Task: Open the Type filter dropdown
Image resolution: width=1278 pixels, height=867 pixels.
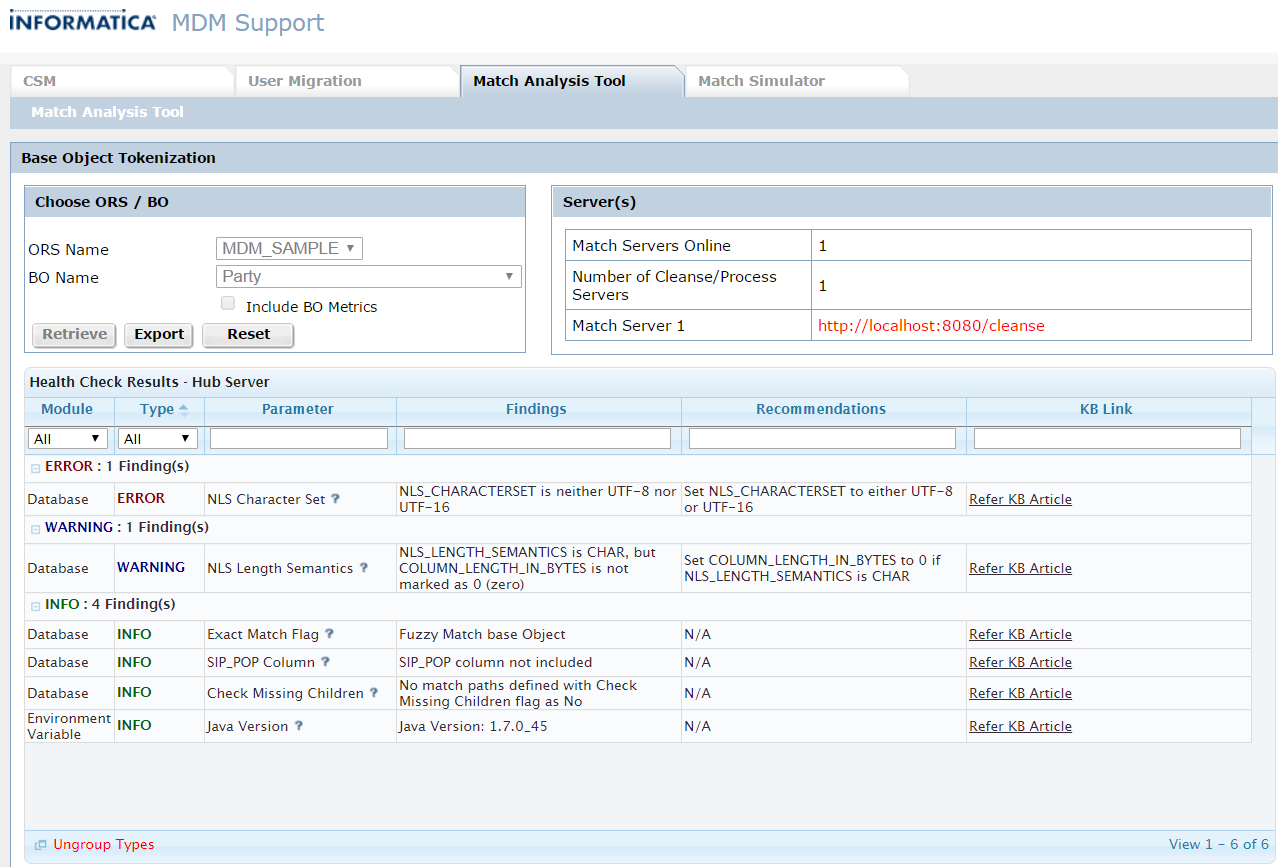Action: (x=158, y=439)
